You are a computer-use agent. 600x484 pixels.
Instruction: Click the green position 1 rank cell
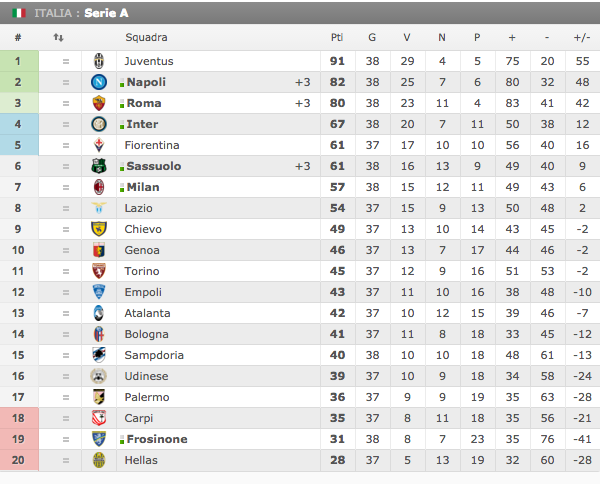(19, 61)
